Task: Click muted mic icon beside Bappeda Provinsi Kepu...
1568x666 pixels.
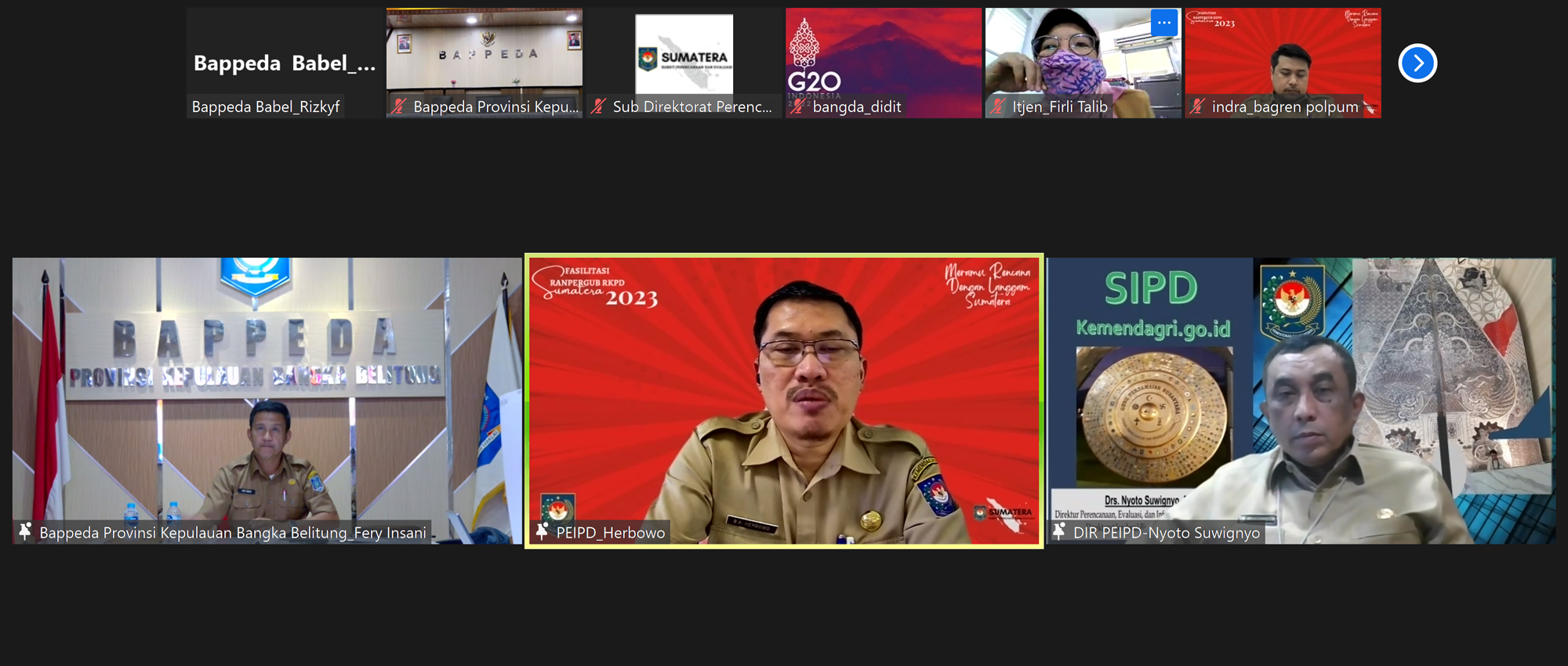Action: click(x=399, y=107)
